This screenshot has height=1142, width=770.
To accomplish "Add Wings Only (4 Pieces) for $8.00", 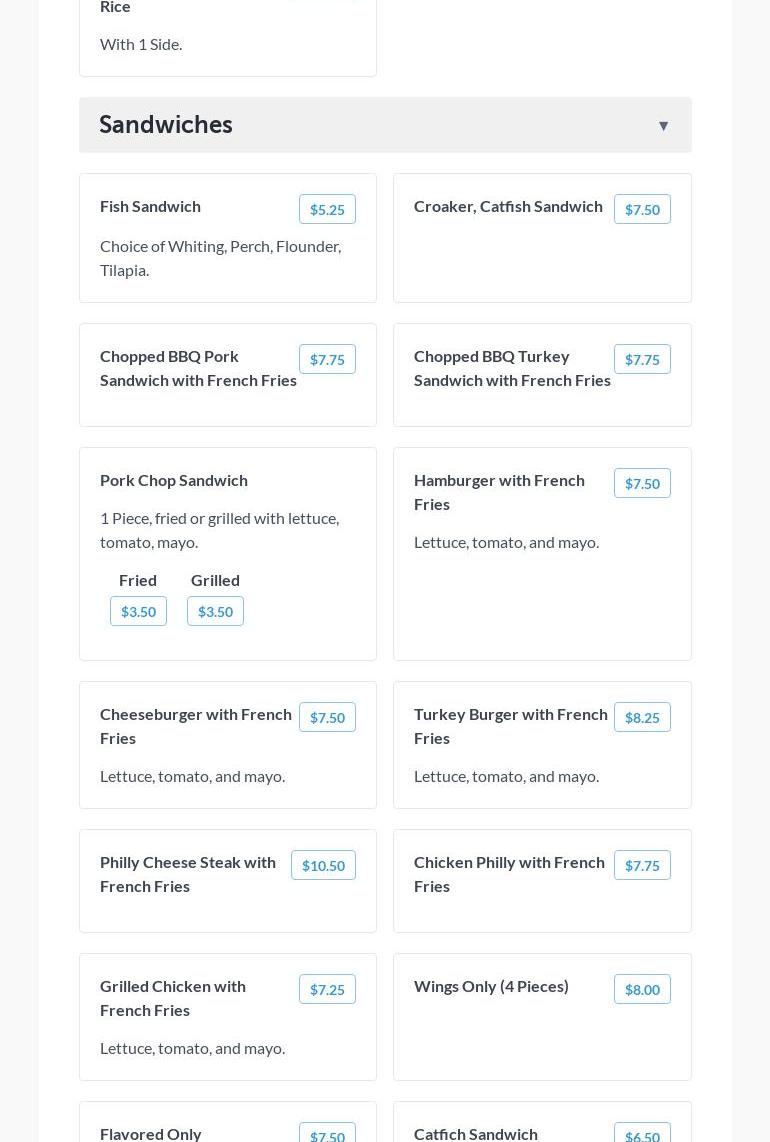I will (x=642, y=989).
